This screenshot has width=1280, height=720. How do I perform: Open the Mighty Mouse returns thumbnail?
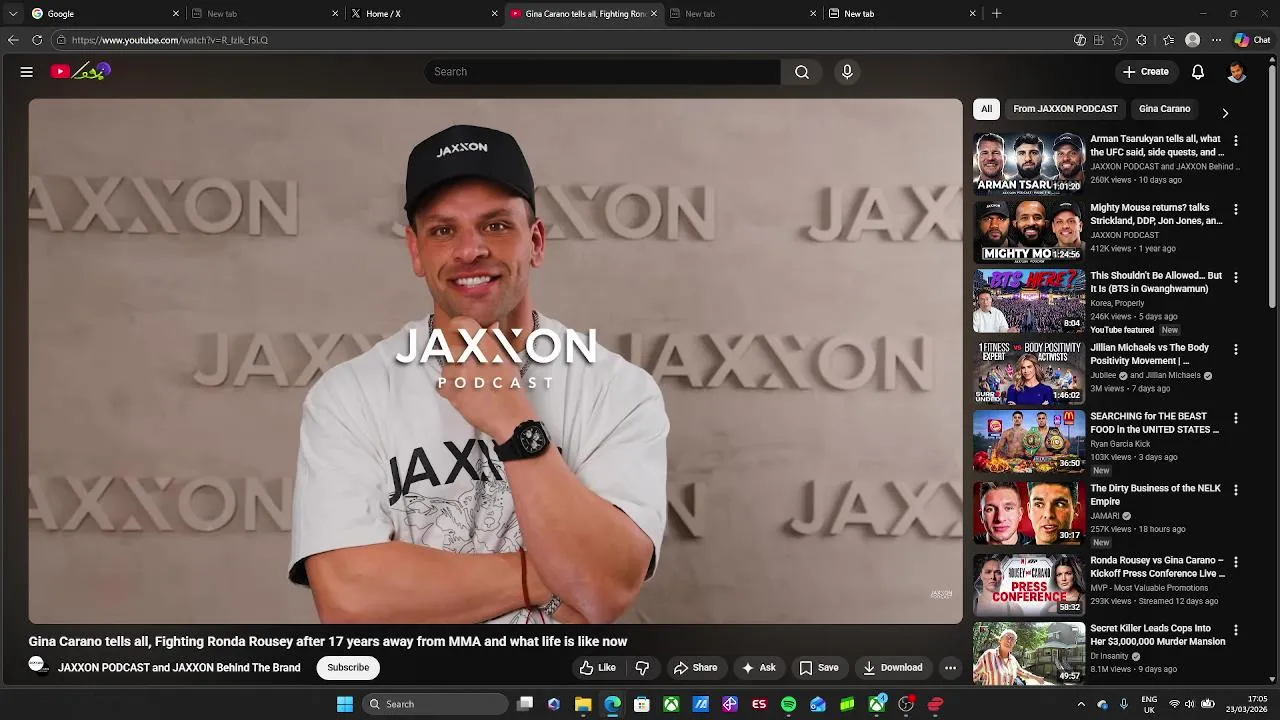(x=1029, y=232)
